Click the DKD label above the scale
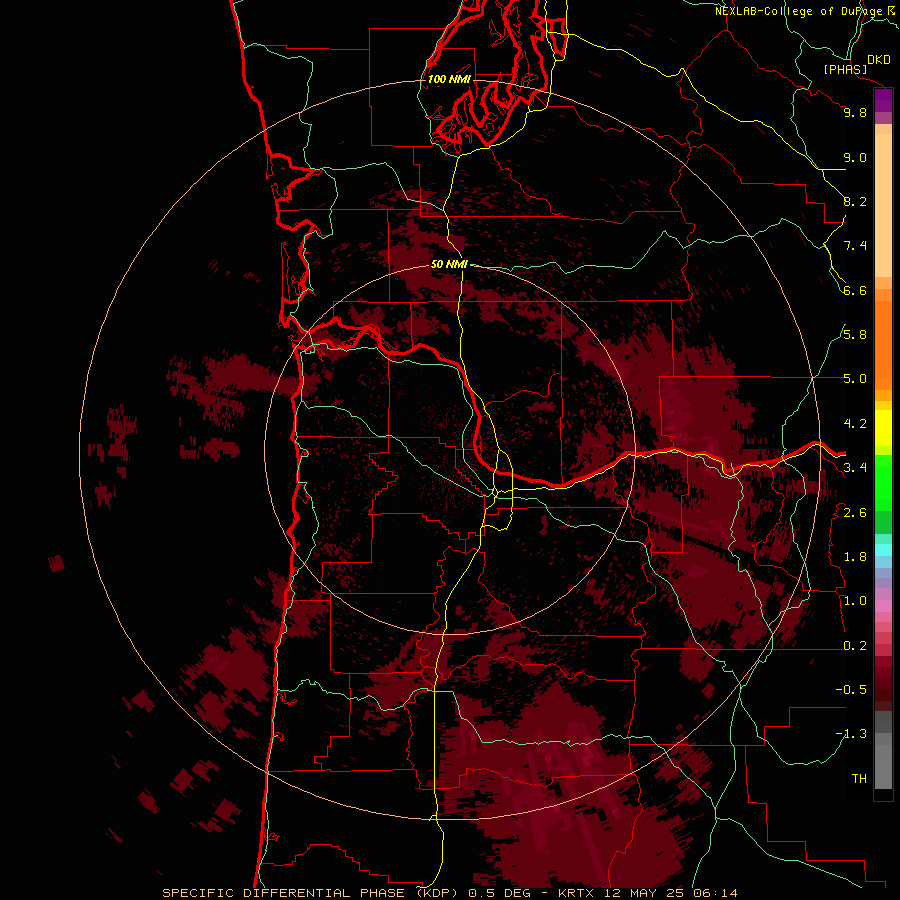 pyautogui.click(x=879, y=60)
